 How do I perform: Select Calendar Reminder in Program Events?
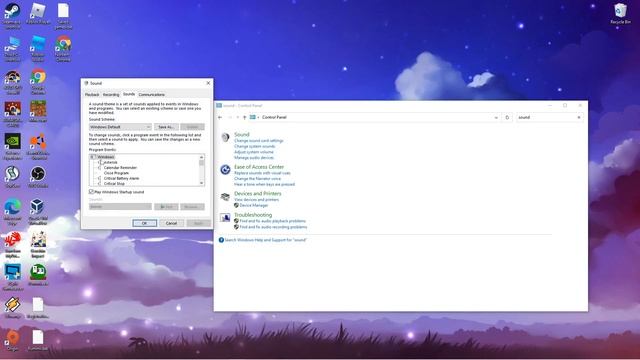[120, 167]
